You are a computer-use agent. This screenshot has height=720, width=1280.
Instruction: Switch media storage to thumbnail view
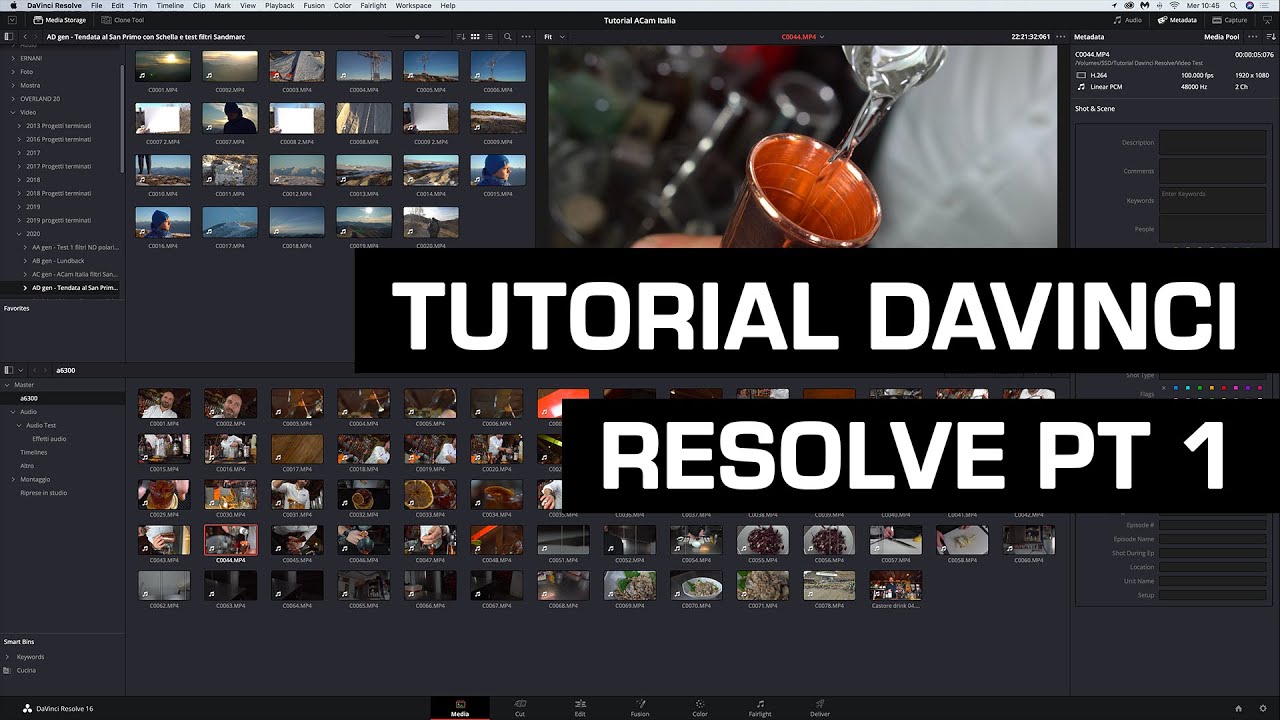(x=476, y=37)
